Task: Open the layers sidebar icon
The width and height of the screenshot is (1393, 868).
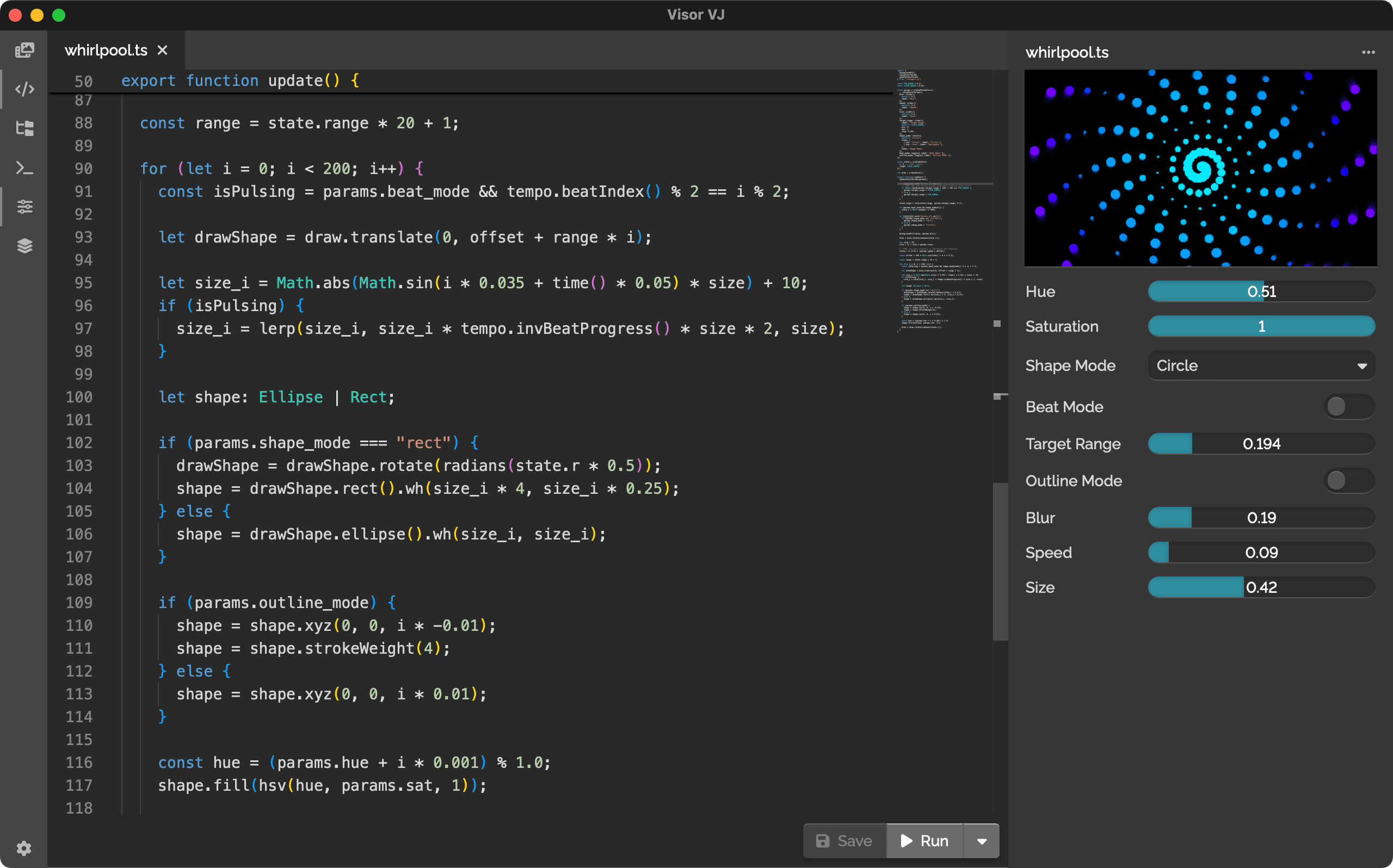Action: tap(24, 246)
